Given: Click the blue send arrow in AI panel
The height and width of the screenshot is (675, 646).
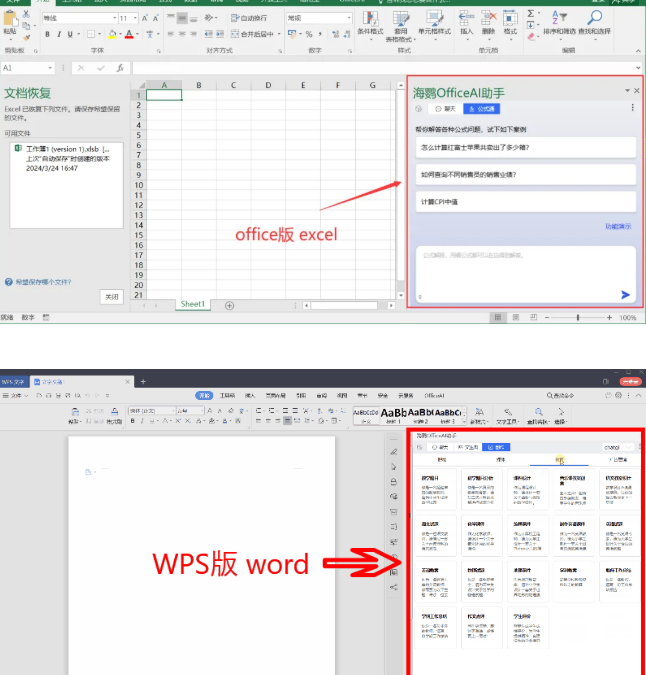Looking at the screenshot, I should point(625,295).
